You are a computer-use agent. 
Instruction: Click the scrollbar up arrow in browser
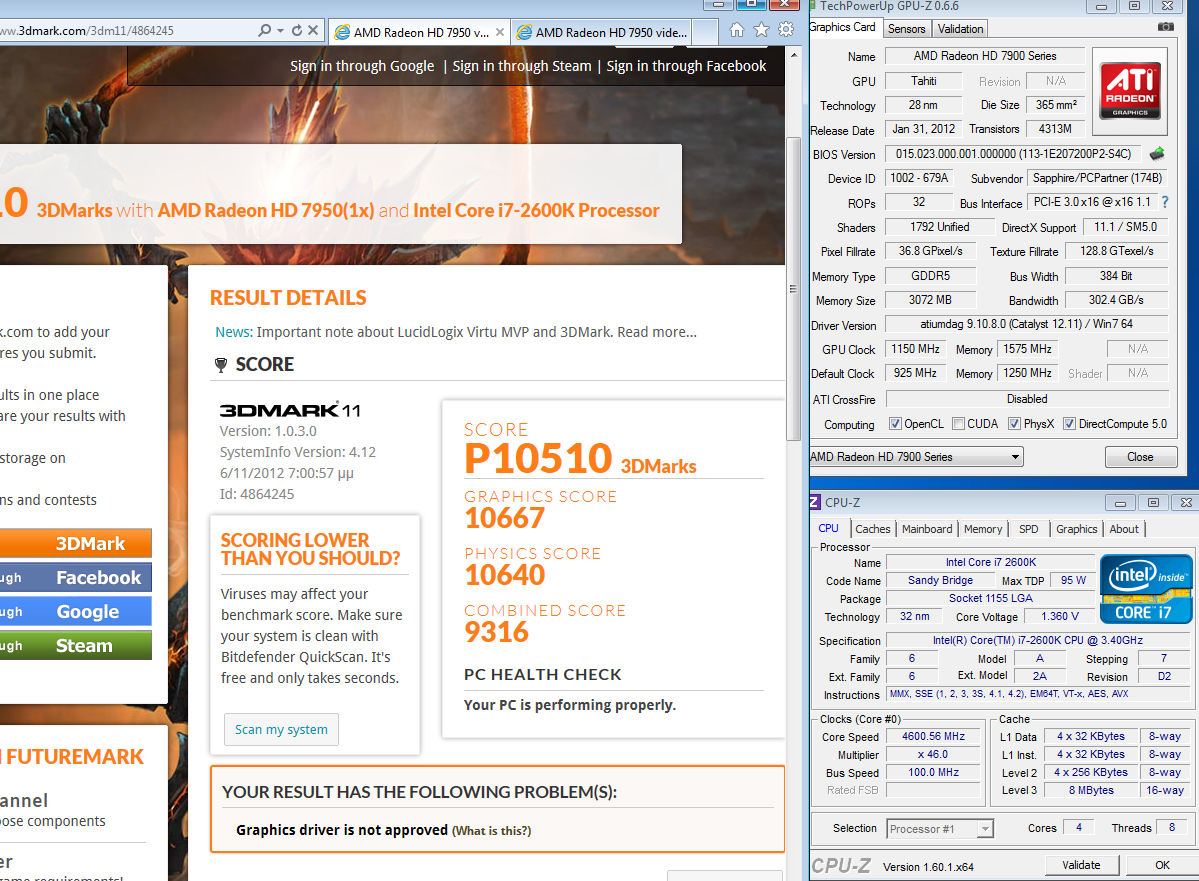click(793, 55)
